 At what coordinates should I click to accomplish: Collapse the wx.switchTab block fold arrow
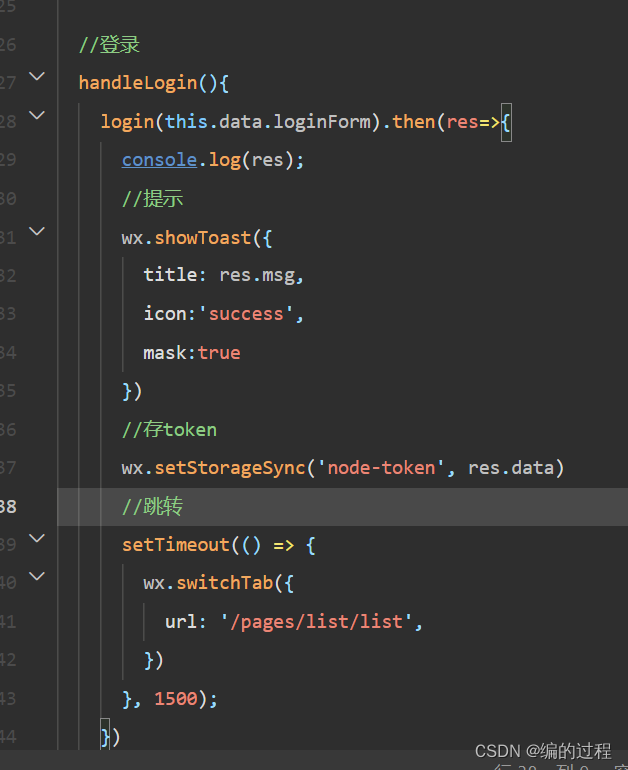click(x=37, y=576)
